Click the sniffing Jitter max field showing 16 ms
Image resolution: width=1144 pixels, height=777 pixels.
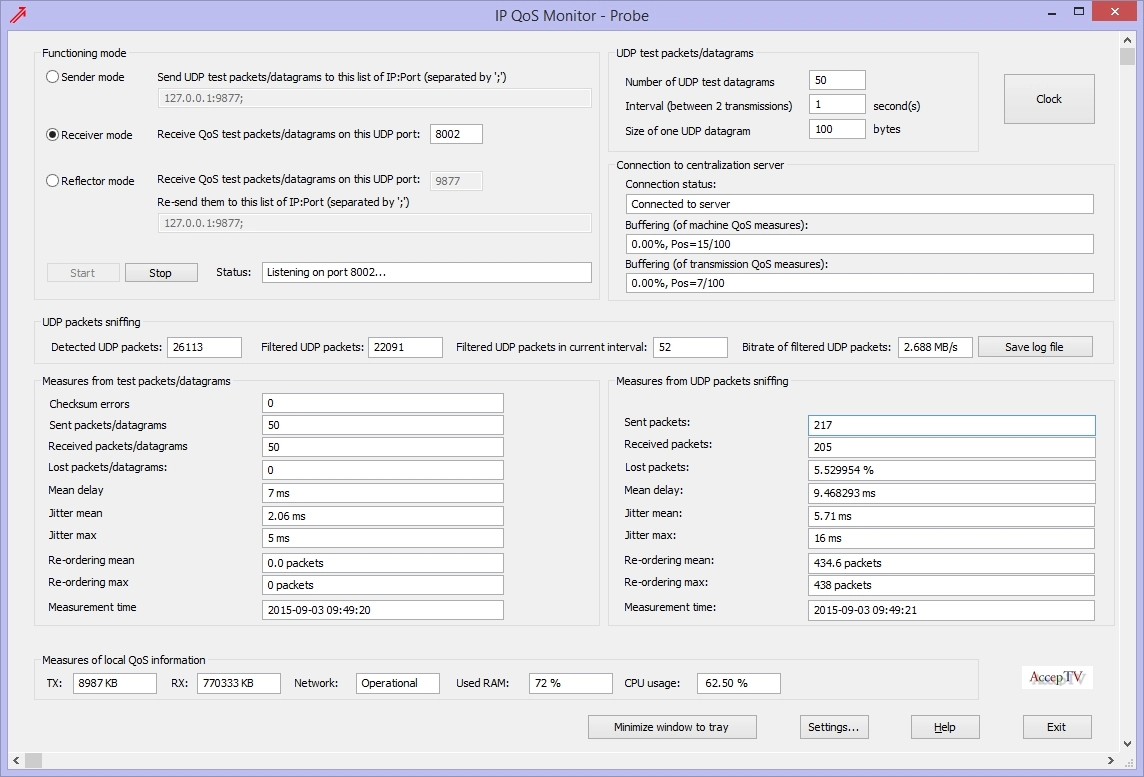(951, 538)
